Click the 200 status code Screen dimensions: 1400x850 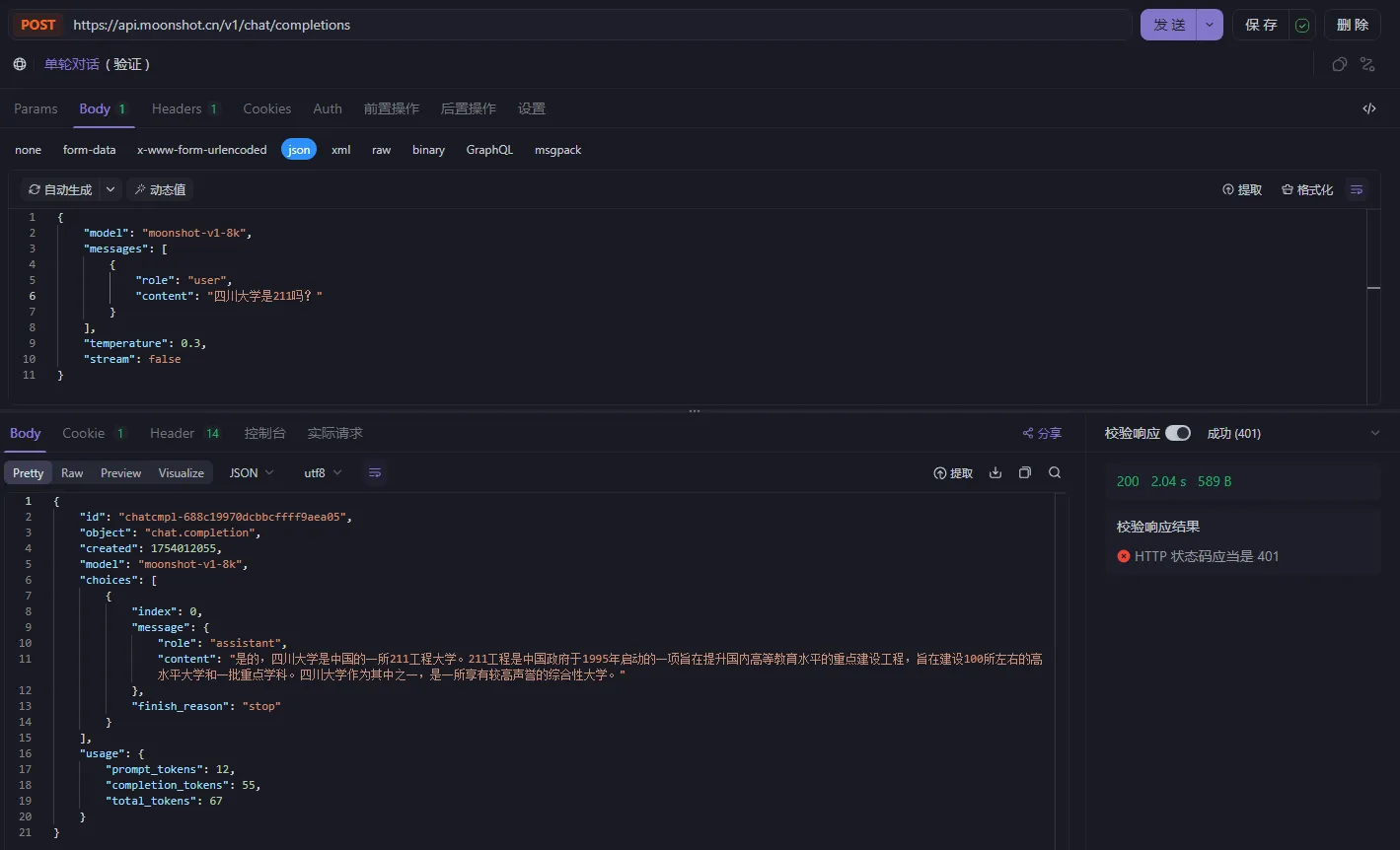click(x=1128, y=481)
